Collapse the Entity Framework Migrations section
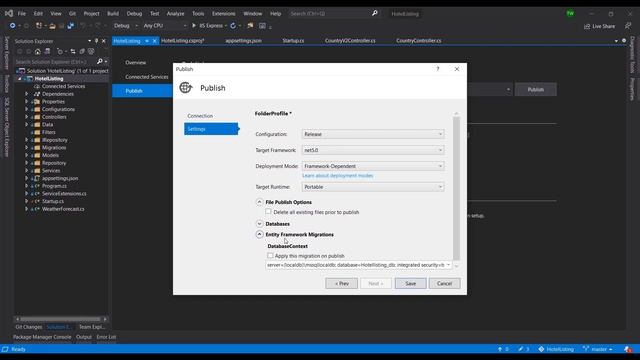Screen dimensions: 640x360 tap(259, 234)
